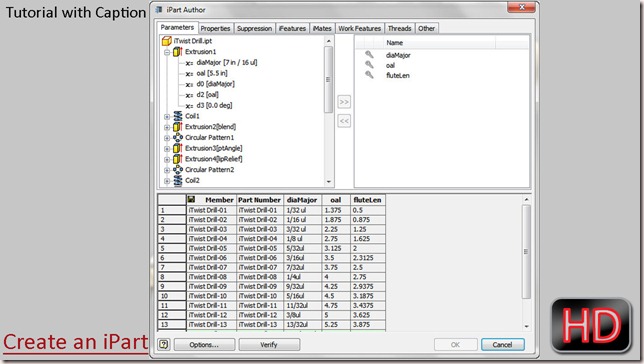This screenshot has width=644, height=364.
Task: Click the icon in the Member column header
Action: click(191, 200)
